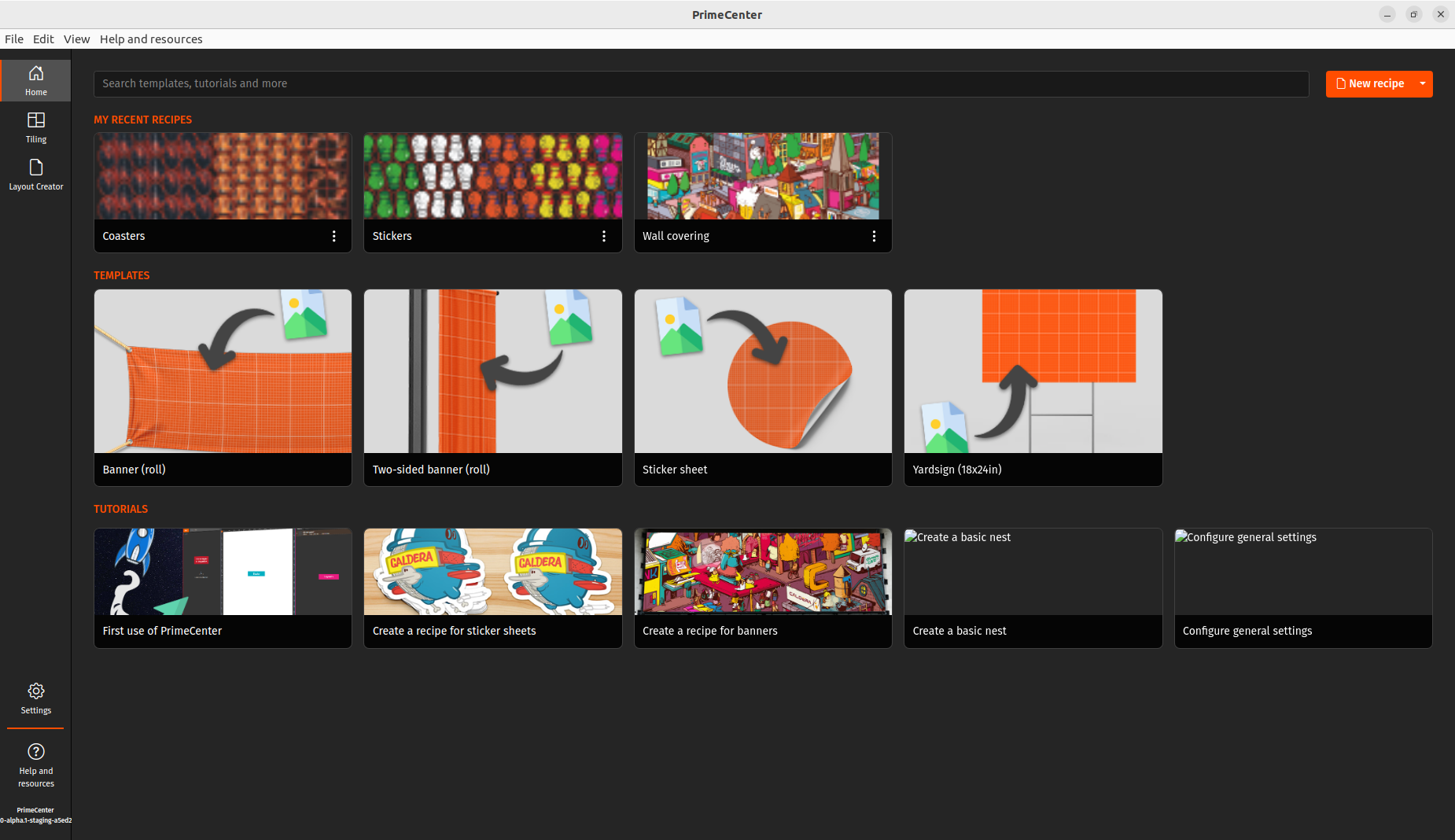The width and height of the screenshot is (1455, 840).
Task: Open First use of PrimeCenter tutorial
Action: coord(223,588)
